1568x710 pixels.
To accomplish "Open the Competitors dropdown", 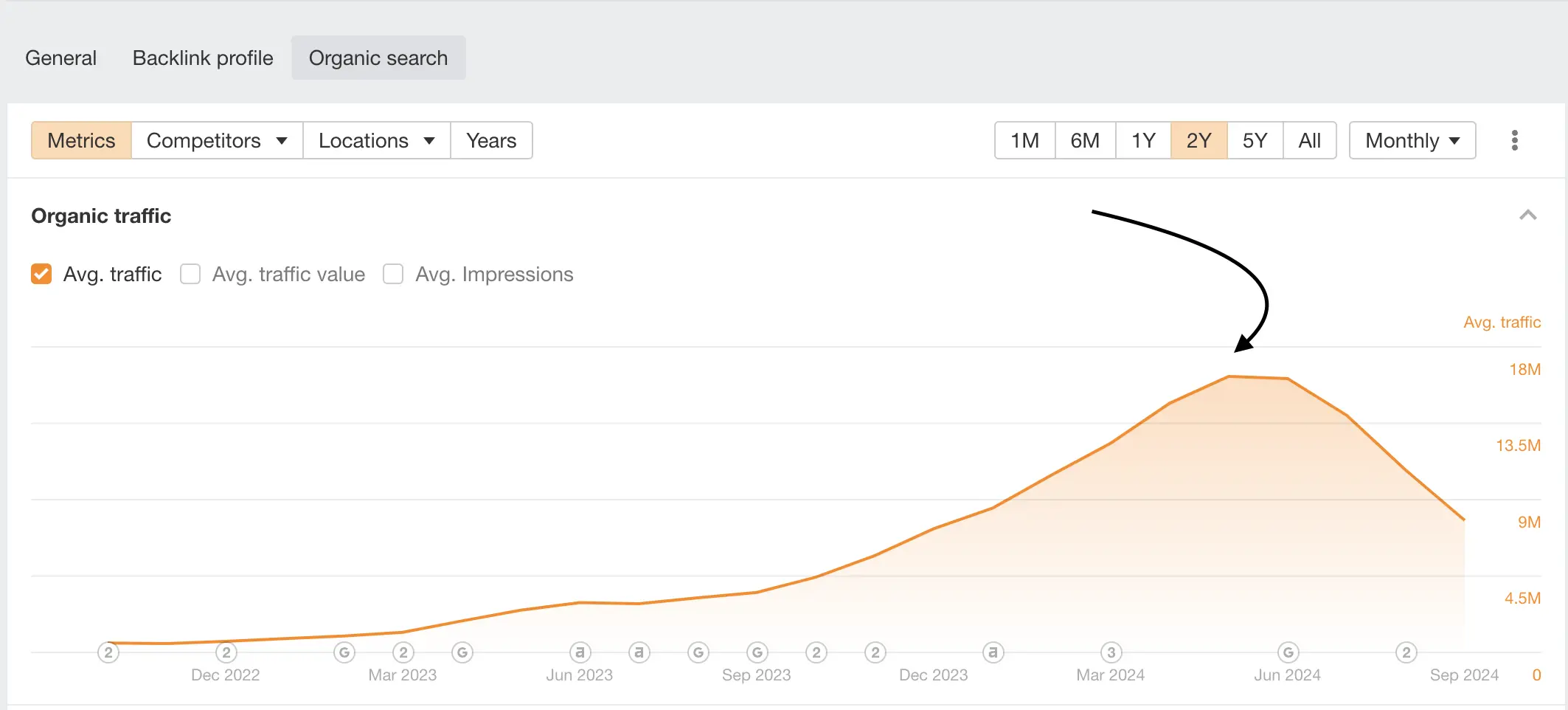I will 217,140.
